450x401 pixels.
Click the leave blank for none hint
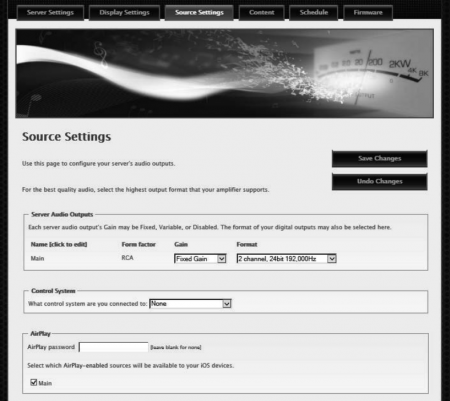point(176,347)
